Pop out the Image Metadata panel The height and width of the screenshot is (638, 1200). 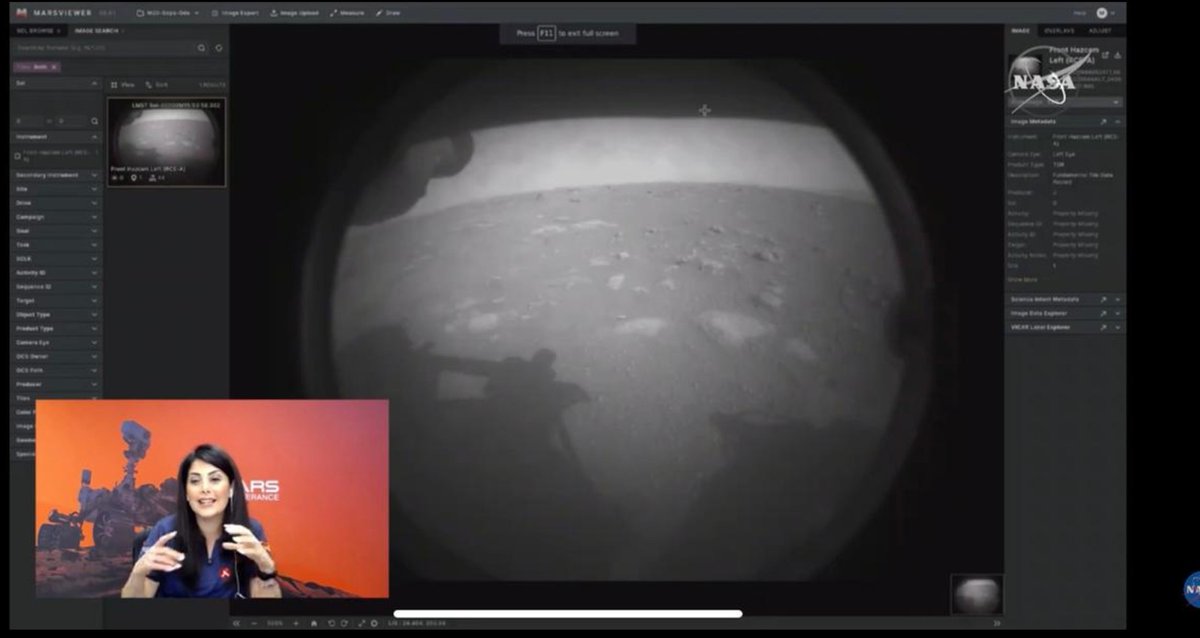click(x=1104, y=122)
